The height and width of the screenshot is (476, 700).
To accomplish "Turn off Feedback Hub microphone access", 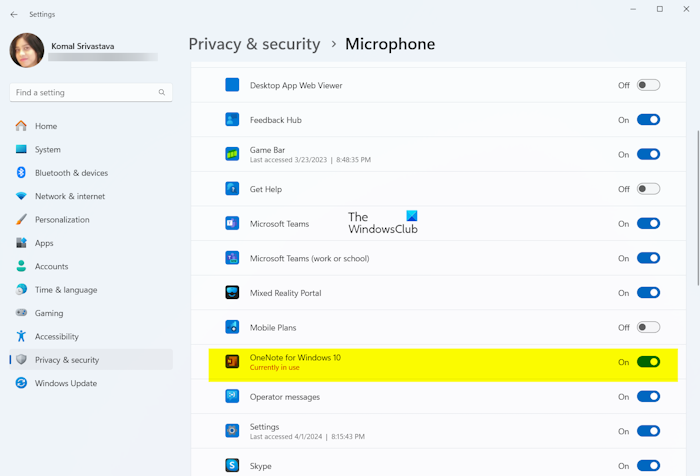I will point(648,120).
